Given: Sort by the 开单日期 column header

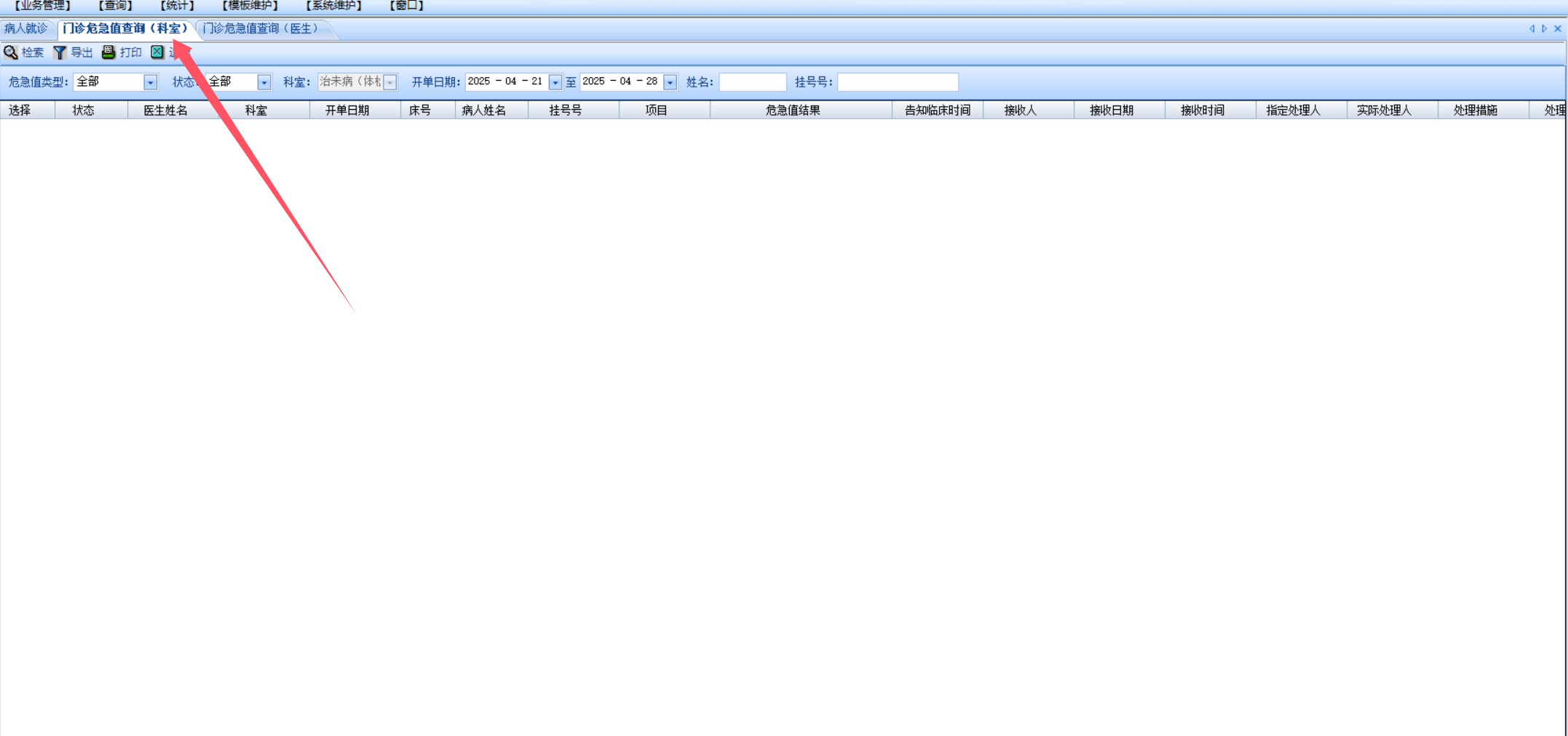Looking at the screenshot, I should (x=355, y=110).
